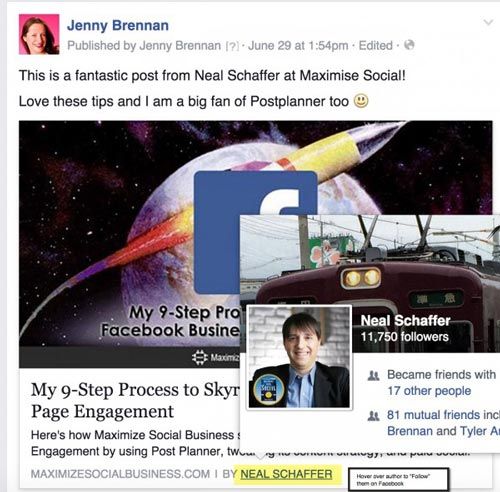
Task: Open the MAXIMIZESOCIALBUSINESS.COM source link
Action: [x=120, y=474]
